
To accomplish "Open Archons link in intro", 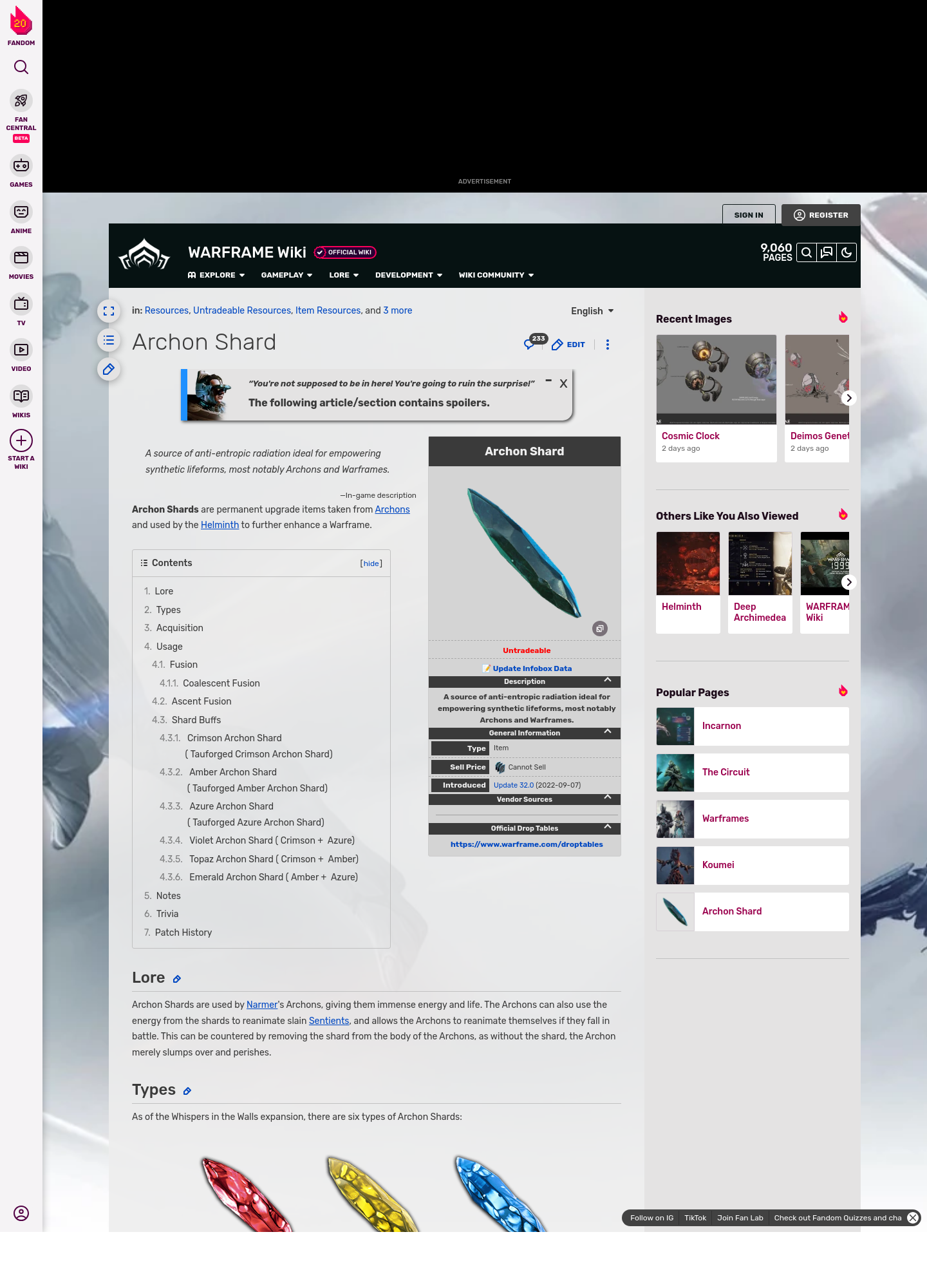I will tap(393, 509).
